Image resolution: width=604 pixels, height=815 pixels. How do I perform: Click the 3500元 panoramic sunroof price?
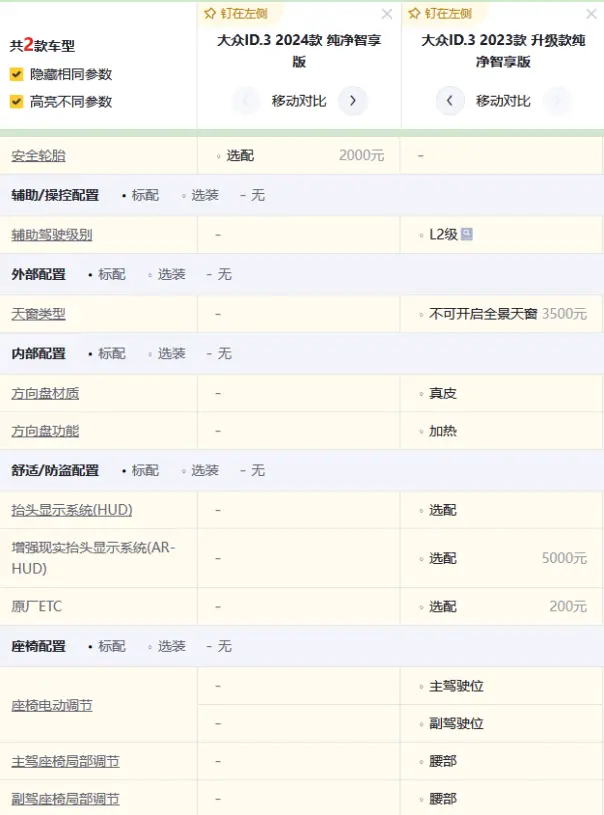point(564,313)
